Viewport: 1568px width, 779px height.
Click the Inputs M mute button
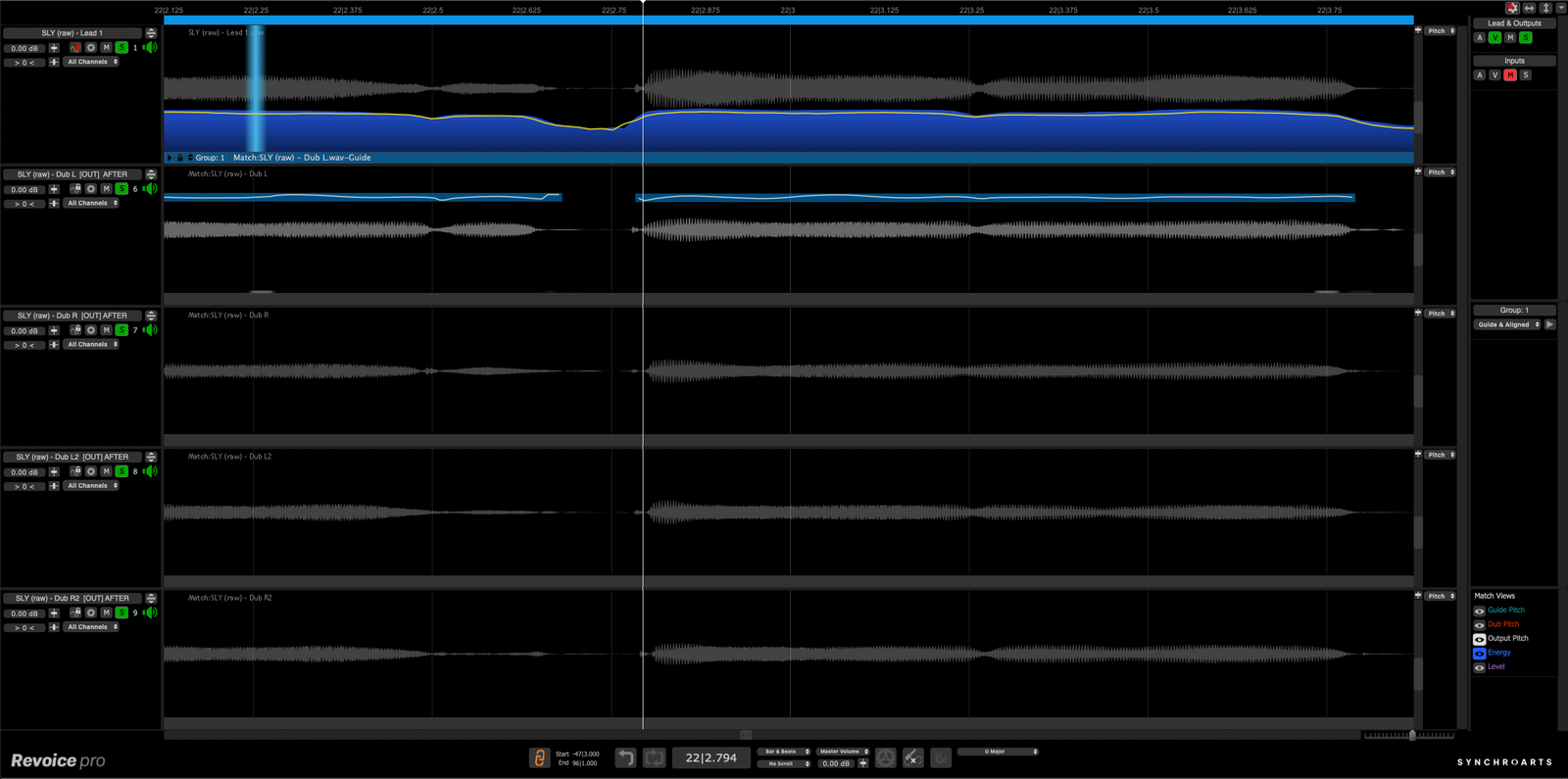pyautogui.click(x=1510, y=75)
